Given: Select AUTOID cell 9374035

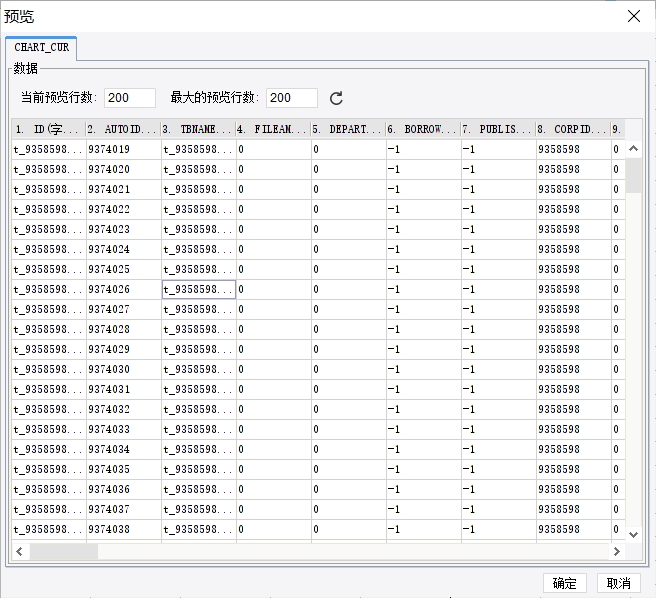Looking at the screenshot, I should coord(124,470).
